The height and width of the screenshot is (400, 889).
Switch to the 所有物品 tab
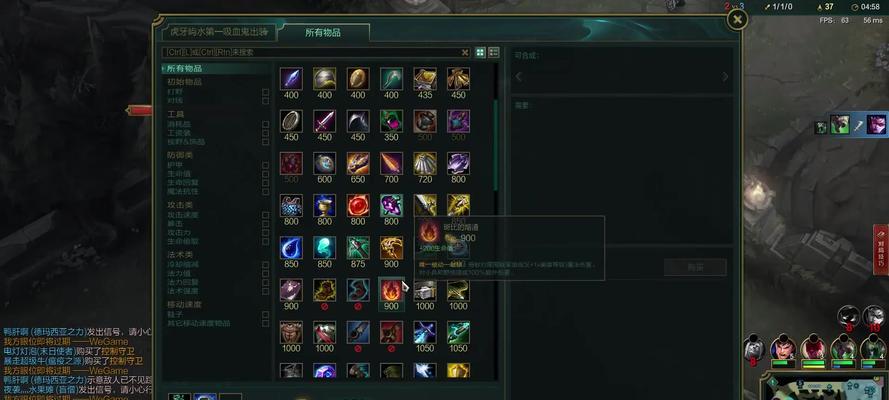323,33
